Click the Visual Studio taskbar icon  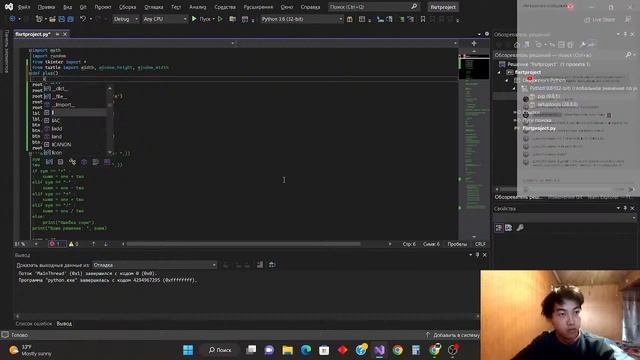click(379, 350)
